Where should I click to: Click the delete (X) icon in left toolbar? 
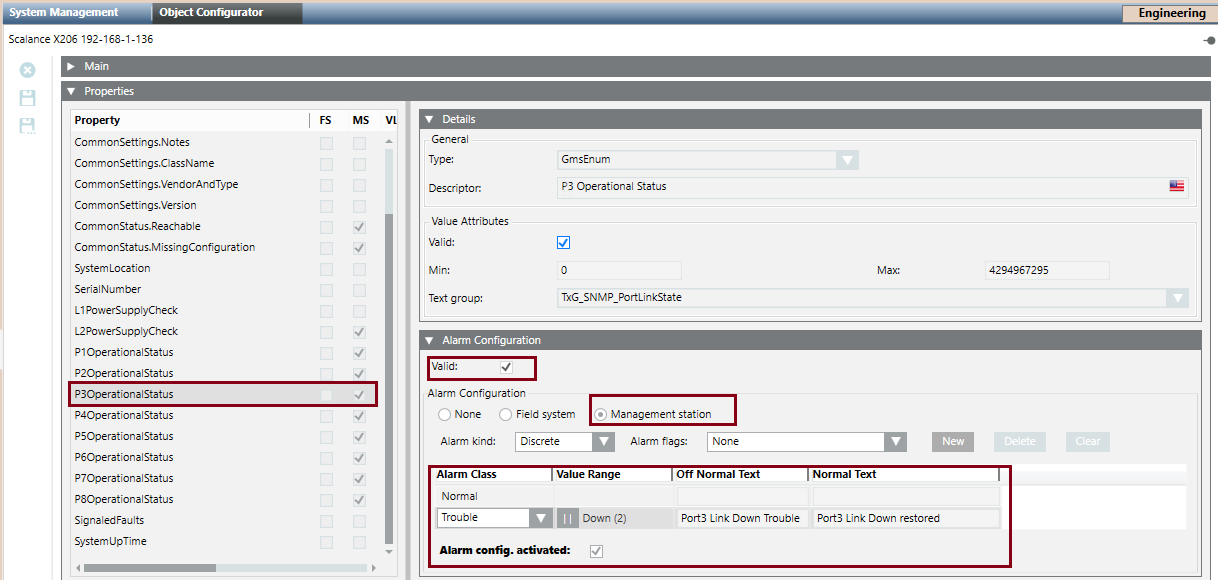(x=28, y=70)
